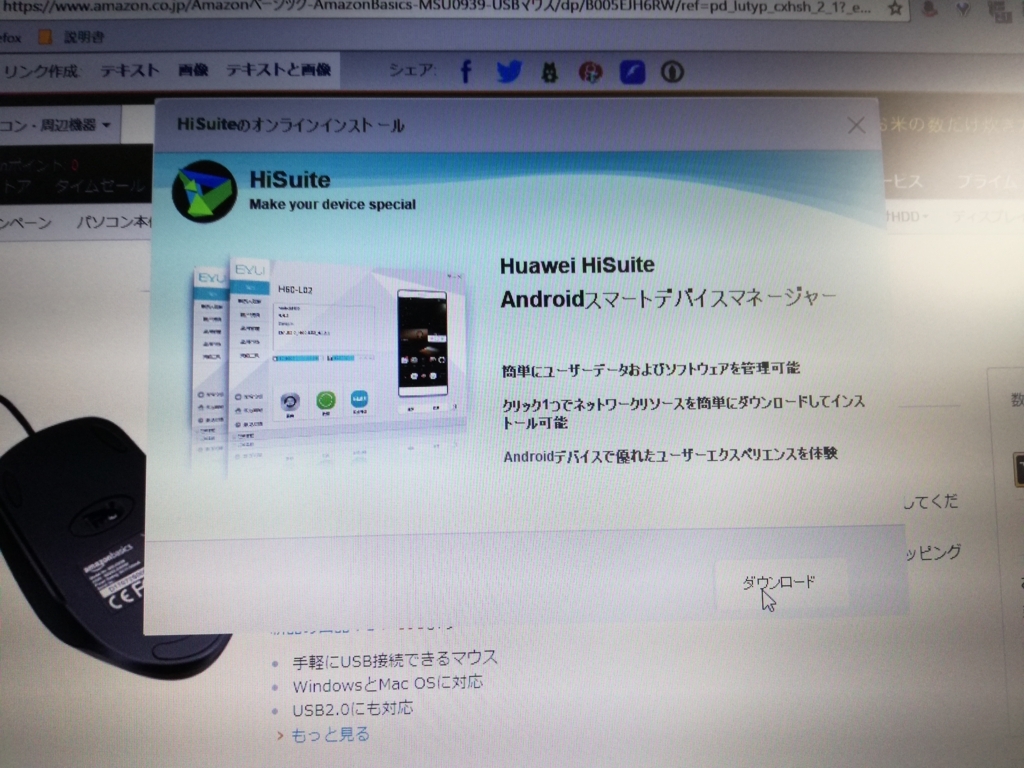Click the HiSuiteのオンラインインストール title text

point(291,125)
